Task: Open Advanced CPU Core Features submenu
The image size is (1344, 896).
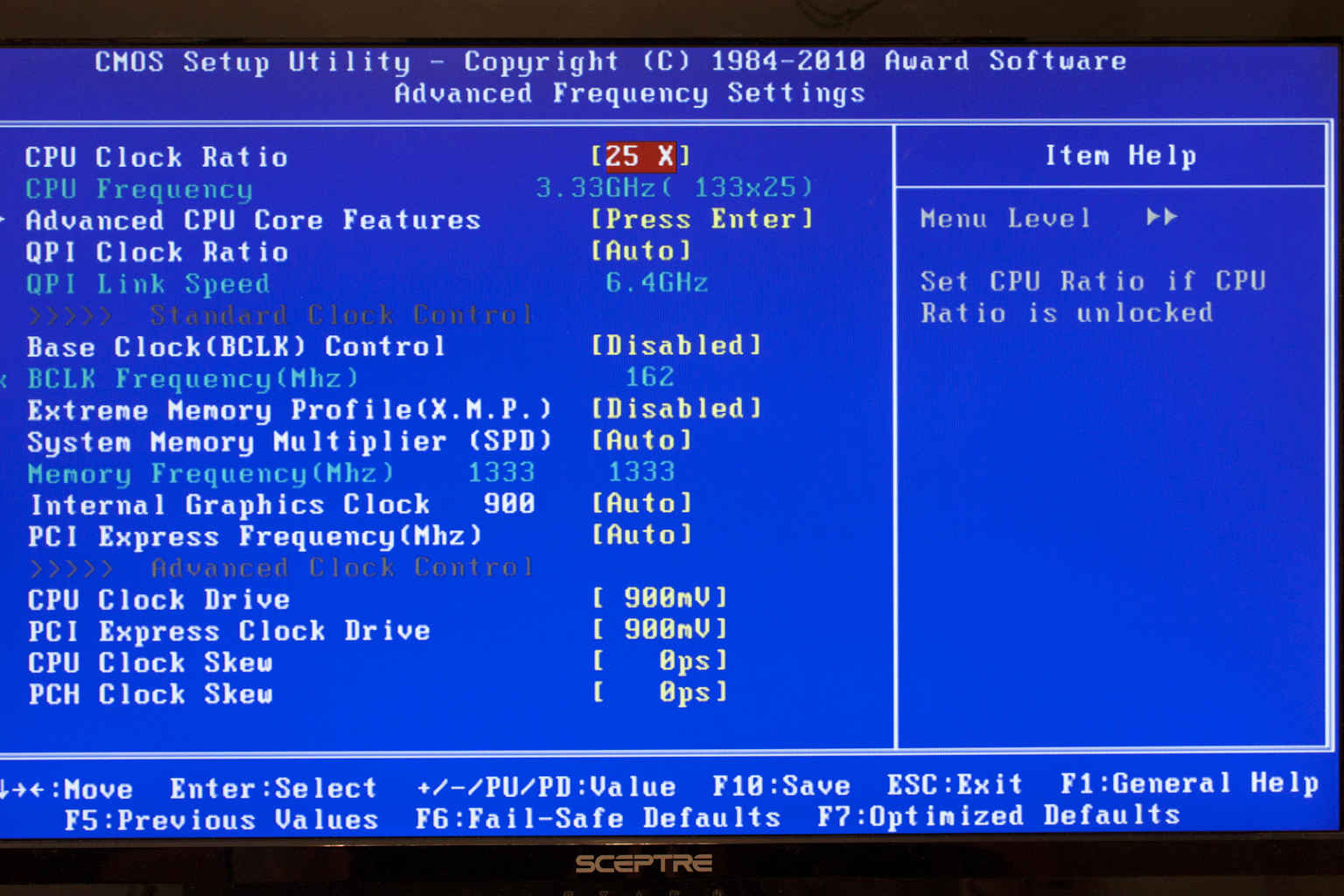Action: tap(254, 220)
